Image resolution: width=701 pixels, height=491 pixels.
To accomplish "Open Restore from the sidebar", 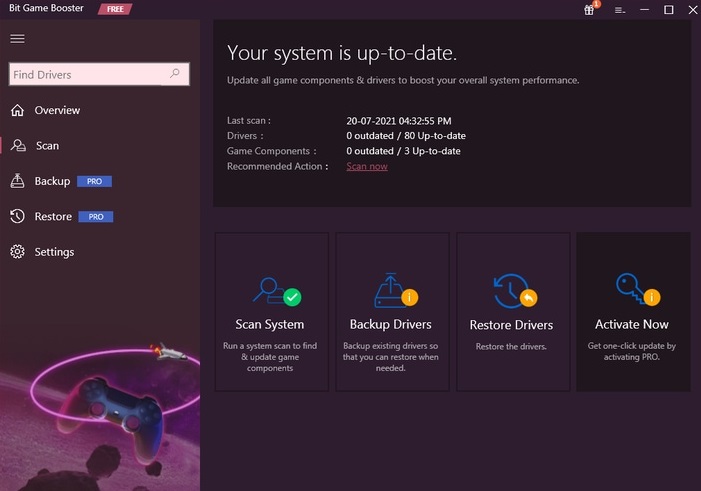I will (x=52, y=216).
